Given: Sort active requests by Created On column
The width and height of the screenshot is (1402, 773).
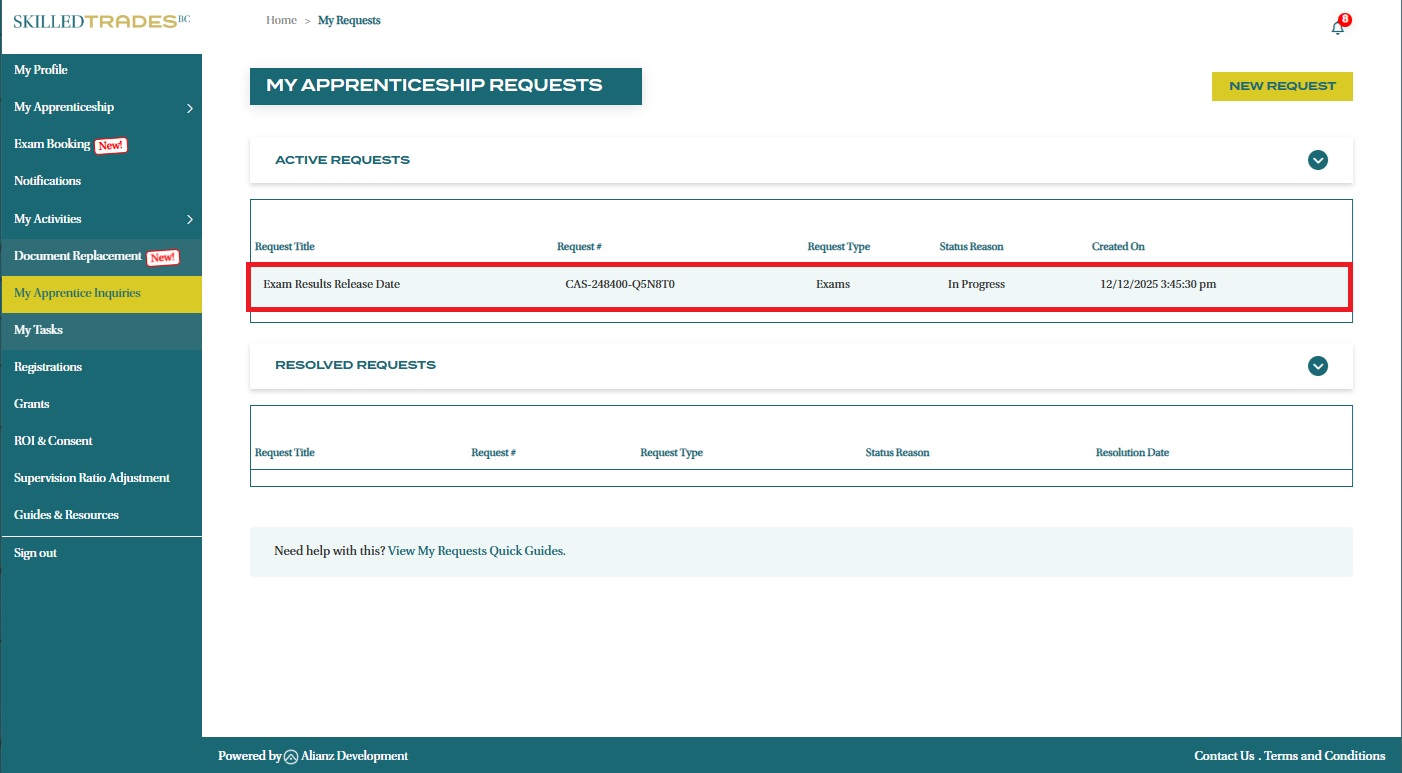Looking at the screenshot, I should pyautogui.click(x=1118, y=247).
